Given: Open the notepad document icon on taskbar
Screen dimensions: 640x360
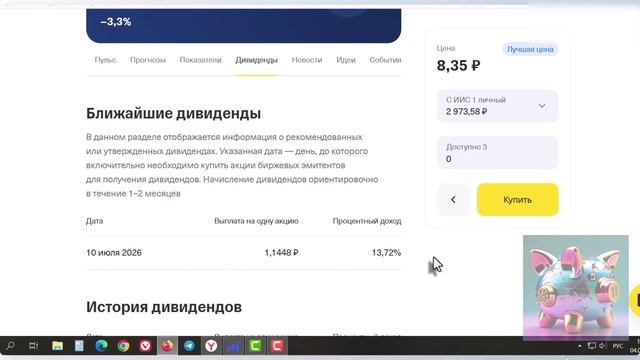Looking at the screenshot, I should [79, 346].
